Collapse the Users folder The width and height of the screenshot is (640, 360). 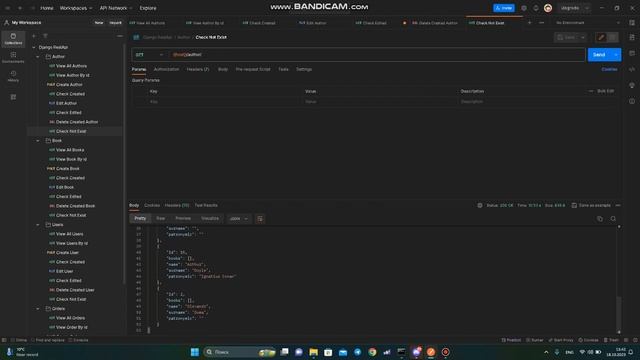click(38, 225)
